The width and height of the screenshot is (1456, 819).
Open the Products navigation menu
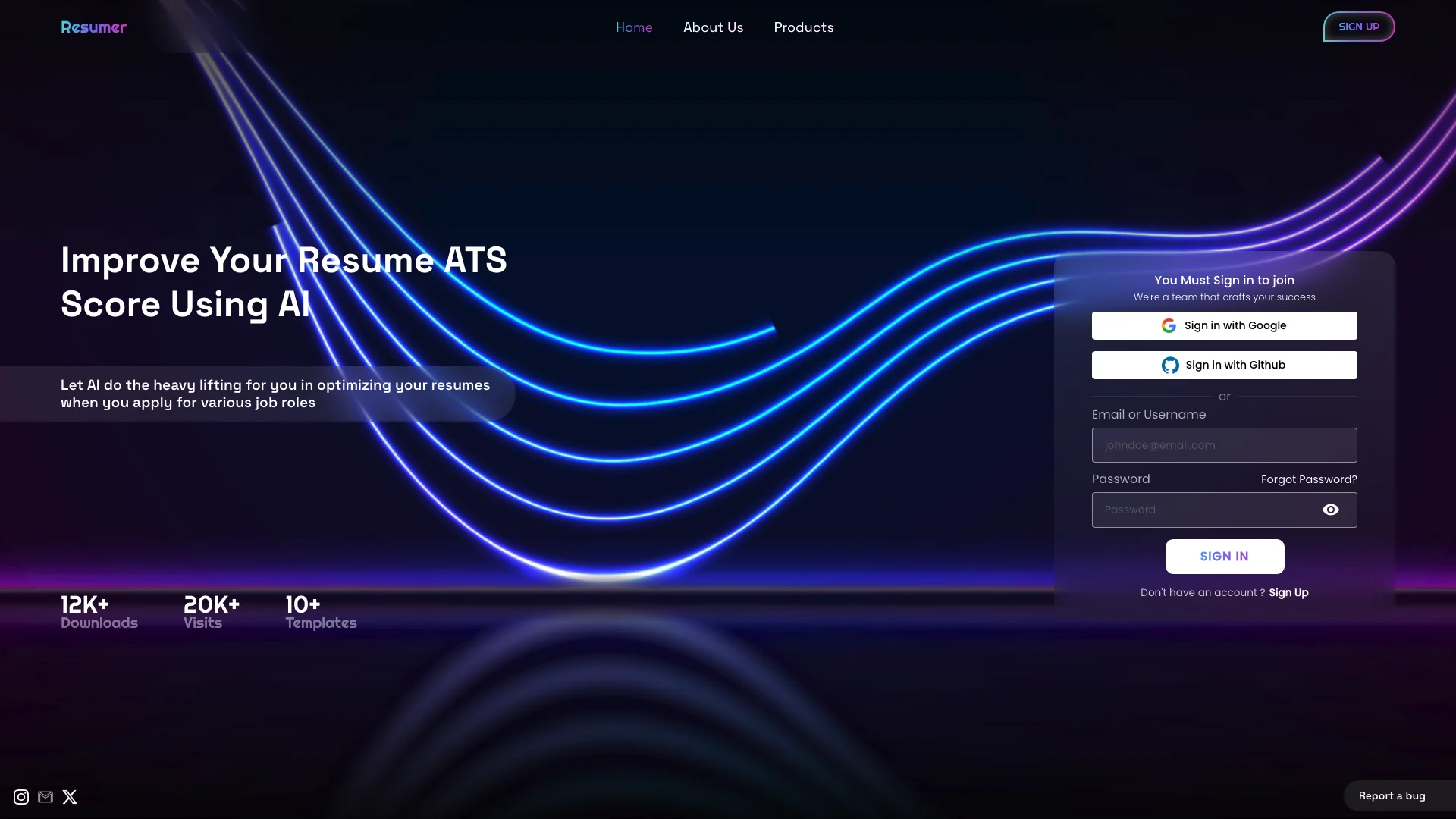tap(803, 27)
